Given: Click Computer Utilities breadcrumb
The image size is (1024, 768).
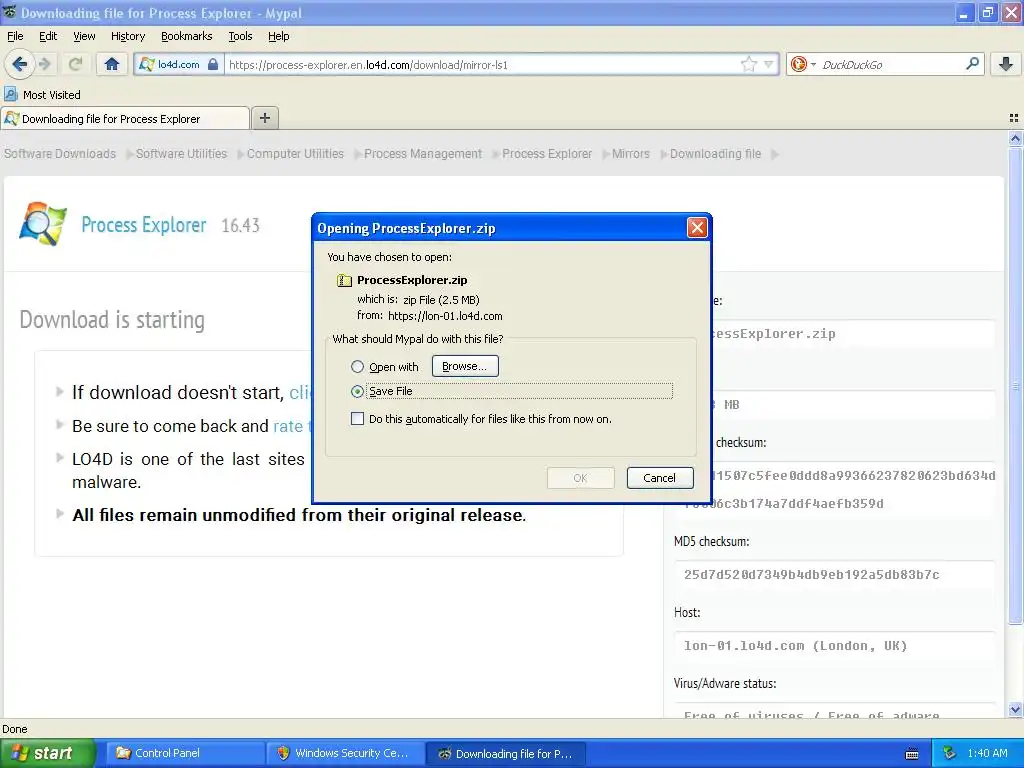Looking at the screenshot, I should (x=295, y=153).
